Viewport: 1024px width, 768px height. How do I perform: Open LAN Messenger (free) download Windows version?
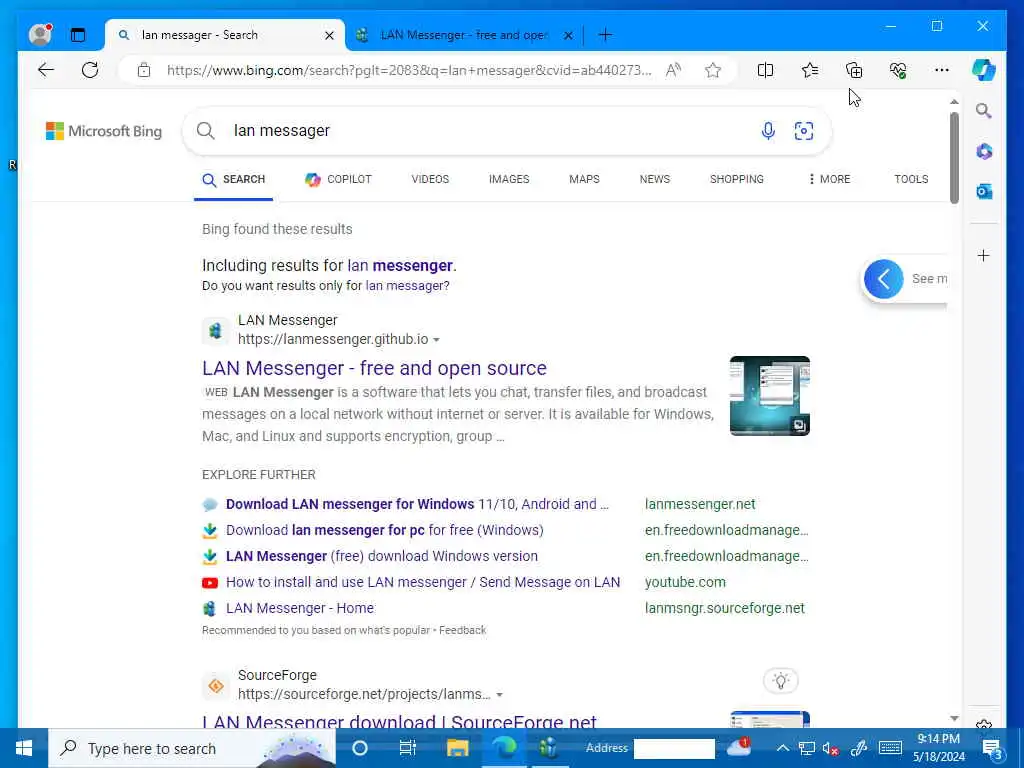382,556
